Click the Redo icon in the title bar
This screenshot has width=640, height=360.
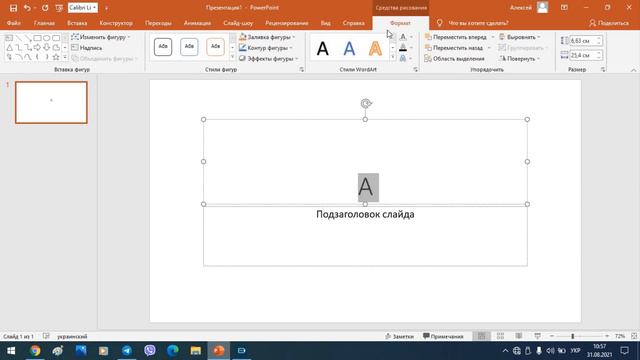click(x=45, y=8)
